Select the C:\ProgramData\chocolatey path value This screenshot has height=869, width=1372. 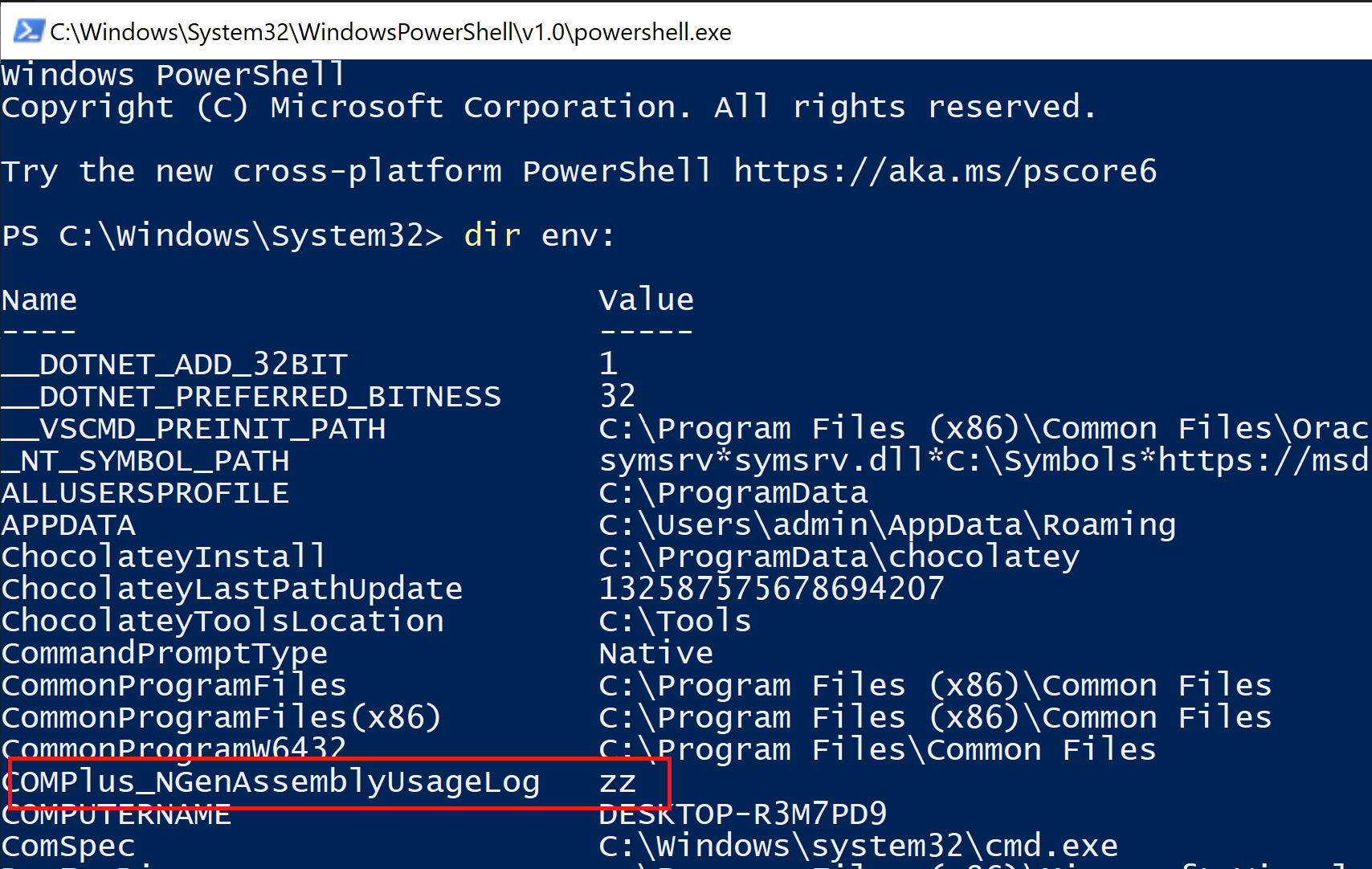(x=838, y=556)
